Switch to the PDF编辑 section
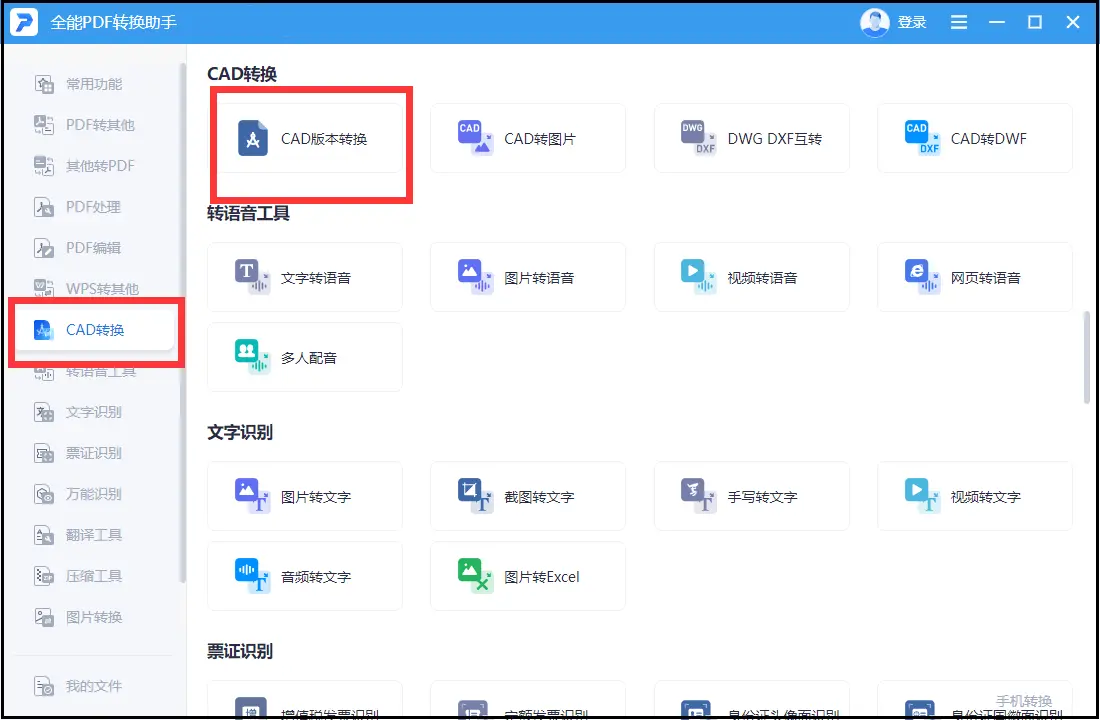 click(x=92, y=247)
